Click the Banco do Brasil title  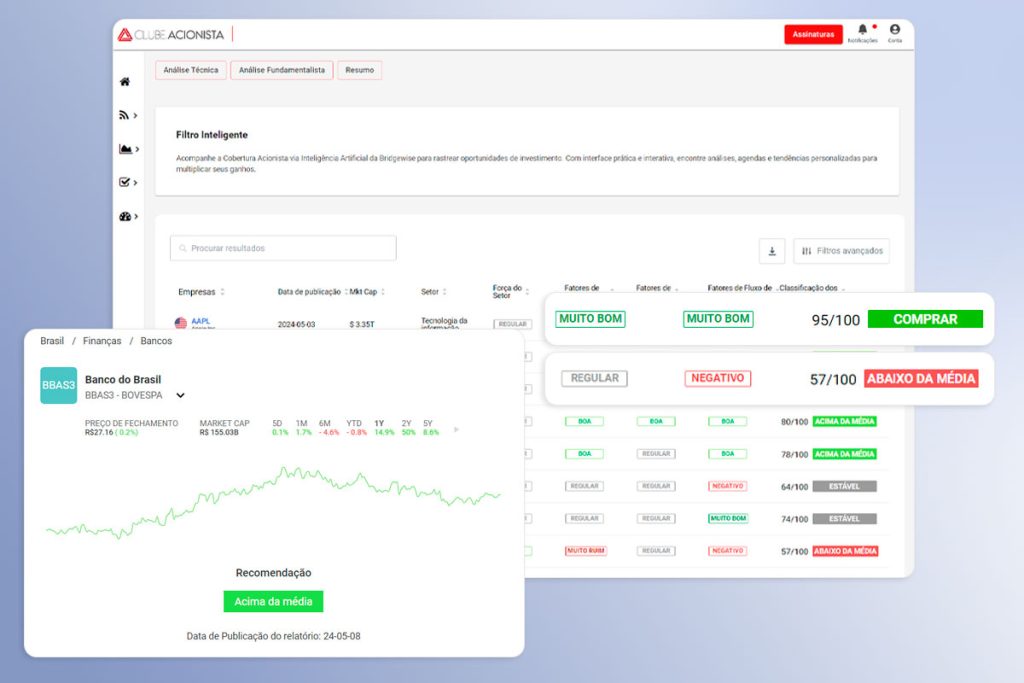[x=123, y=379]
